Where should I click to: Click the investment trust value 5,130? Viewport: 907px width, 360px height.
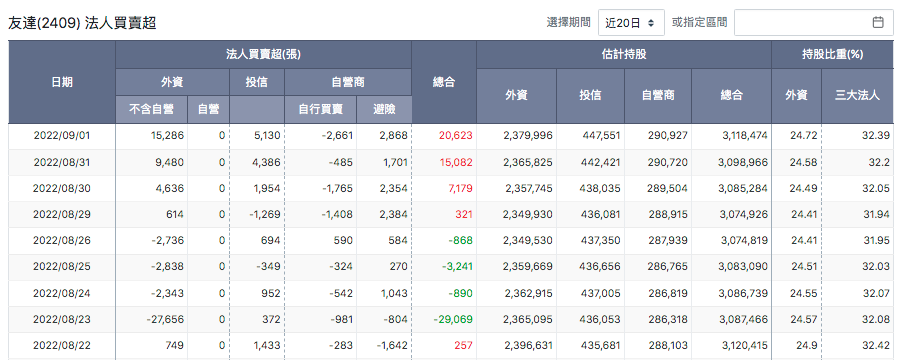(267, 136)
